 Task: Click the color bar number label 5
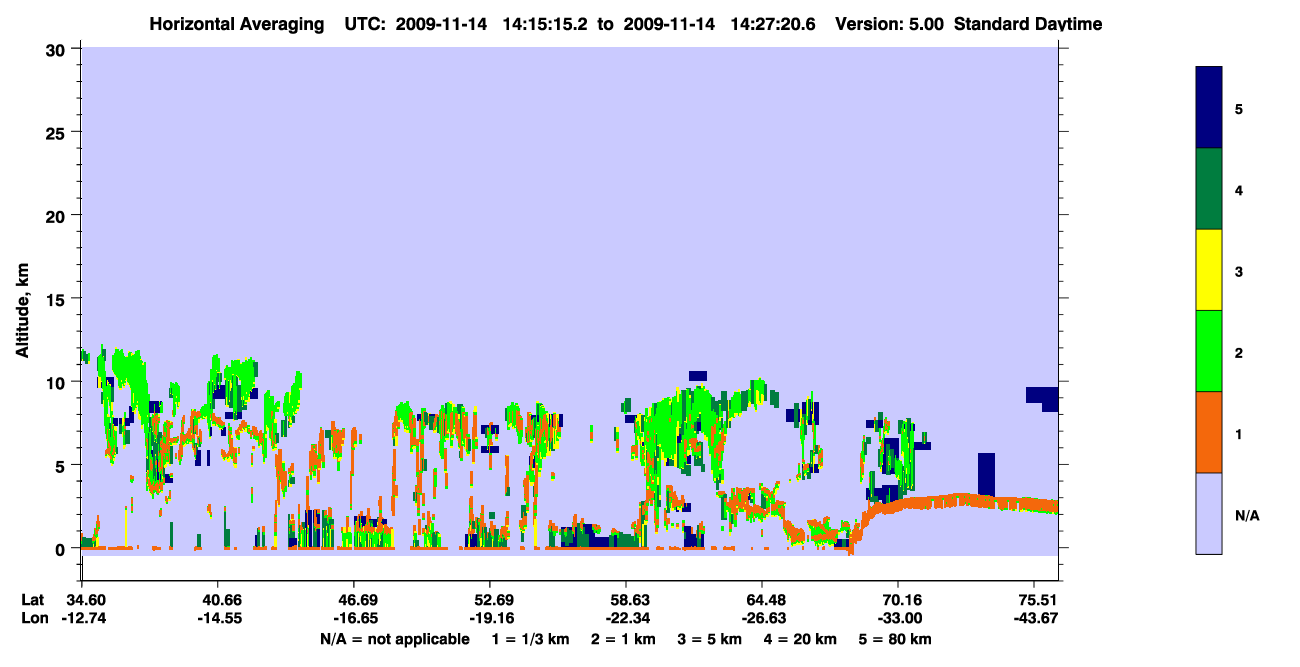coord(1239,108)
